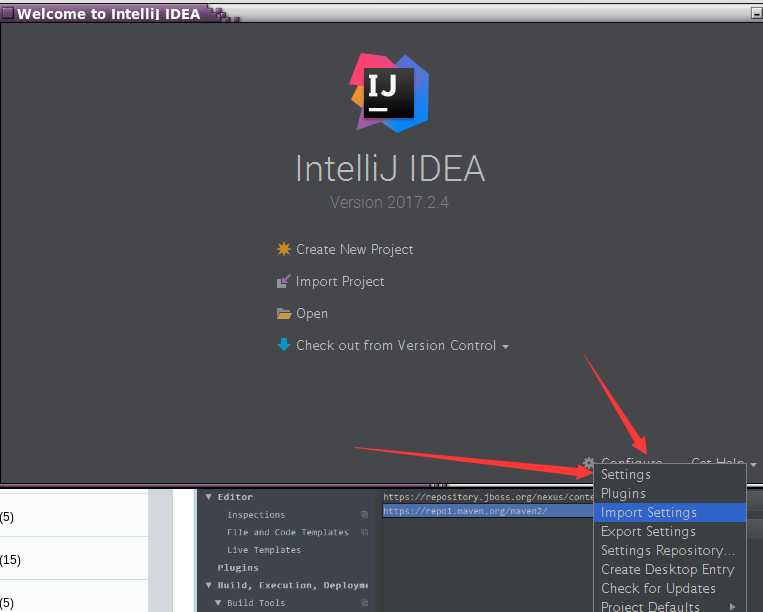Click the dropdown arrow next to Get Help
The width and height of the screenshot is (763, 612).
(x=753, y=465)
